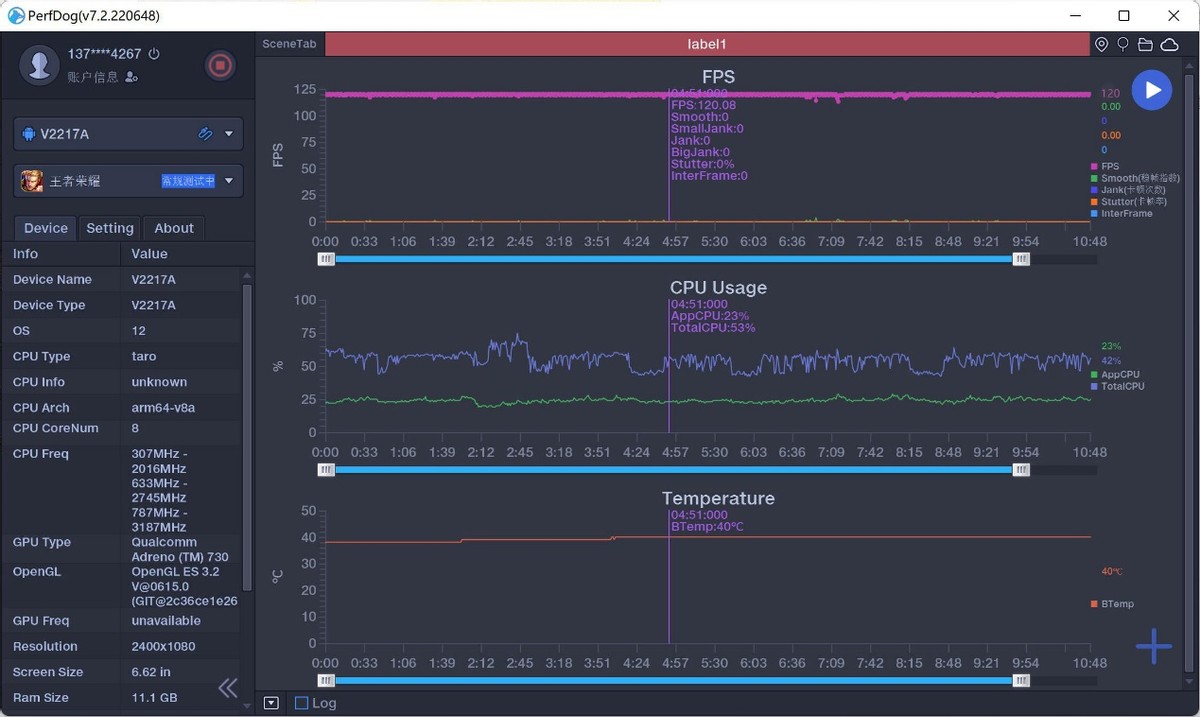Image resolution: width=1200 pixels, height=717 pixels.
Task: Click the power logout icon beside the account number
Action: point(154,54)
